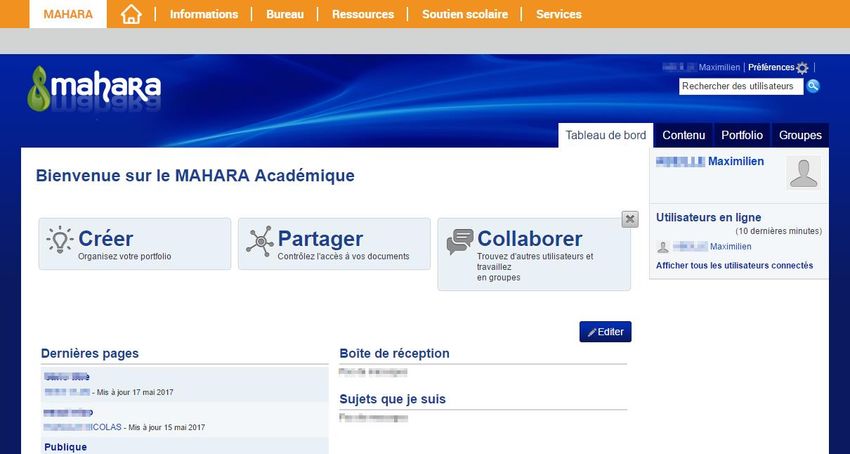Click the Créer lightbulb icon

pos(60,240)
